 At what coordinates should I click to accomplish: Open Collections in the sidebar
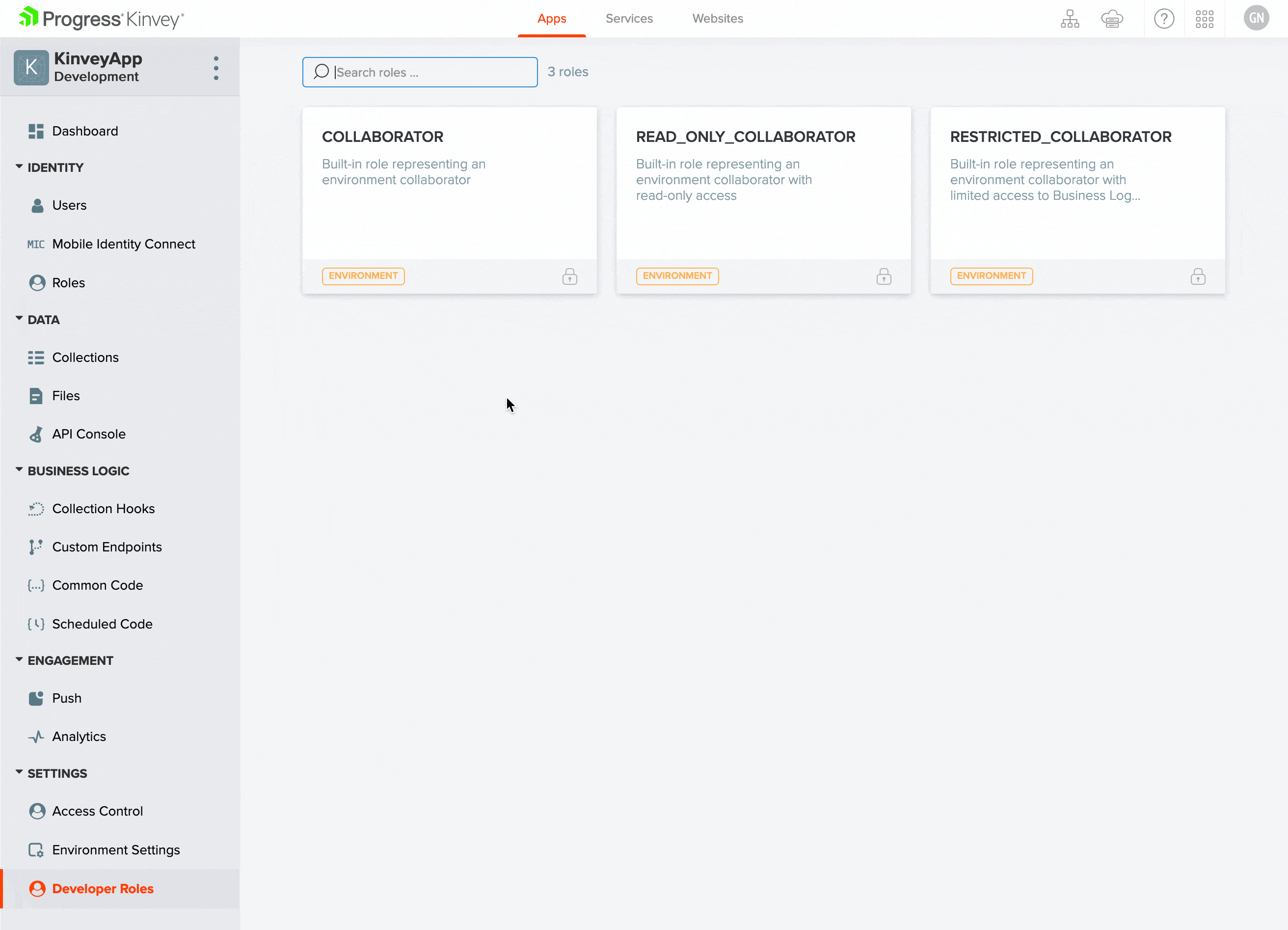(85, 357)
